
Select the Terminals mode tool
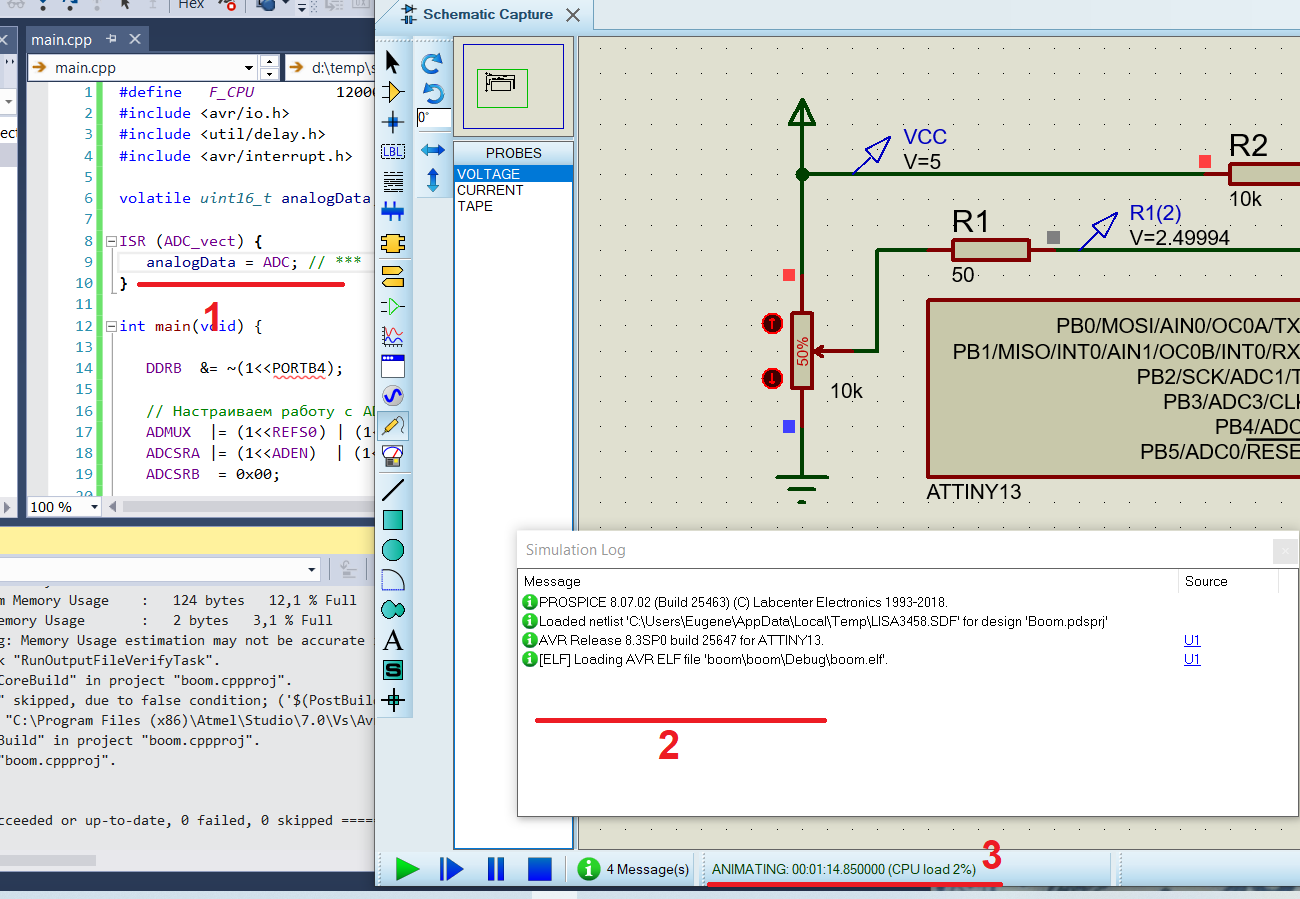pos(393,275)
